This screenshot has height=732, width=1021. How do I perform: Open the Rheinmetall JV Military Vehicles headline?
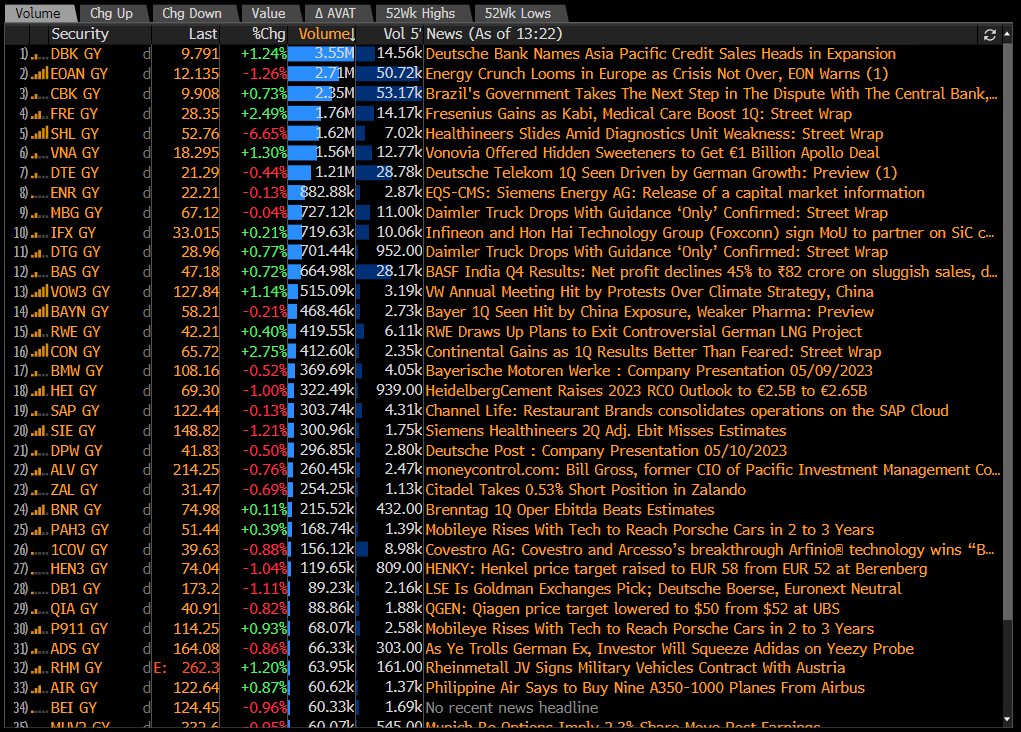click(x=636, y=668)
